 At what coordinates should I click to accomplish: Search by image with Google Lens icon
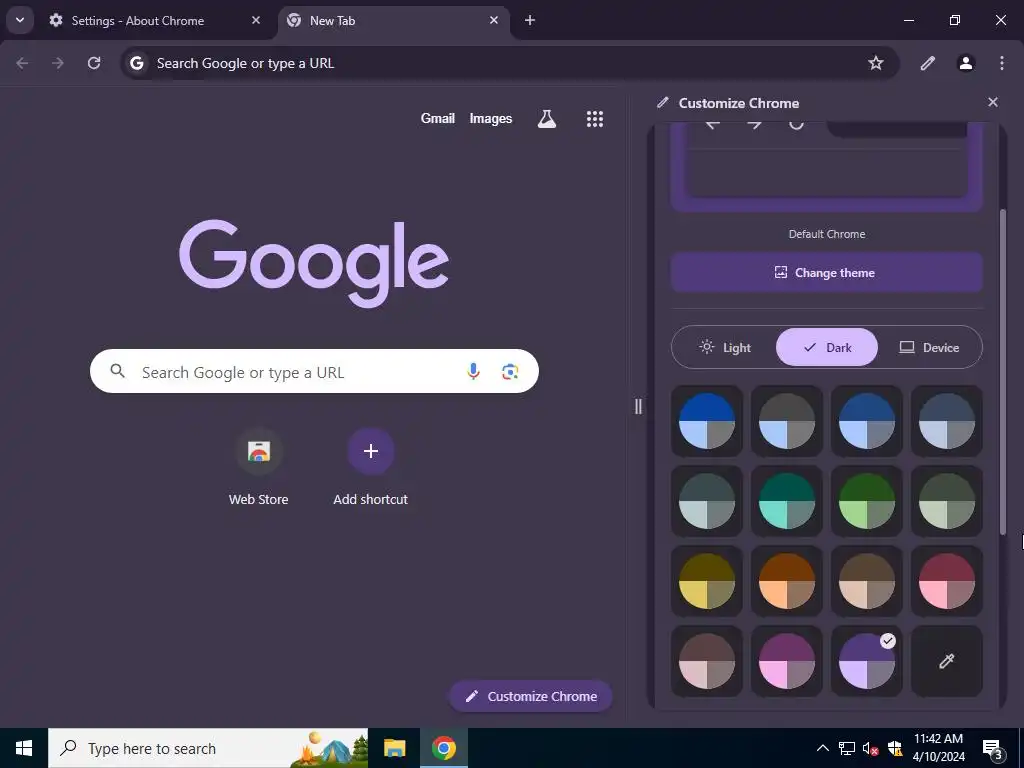point(510,372)
